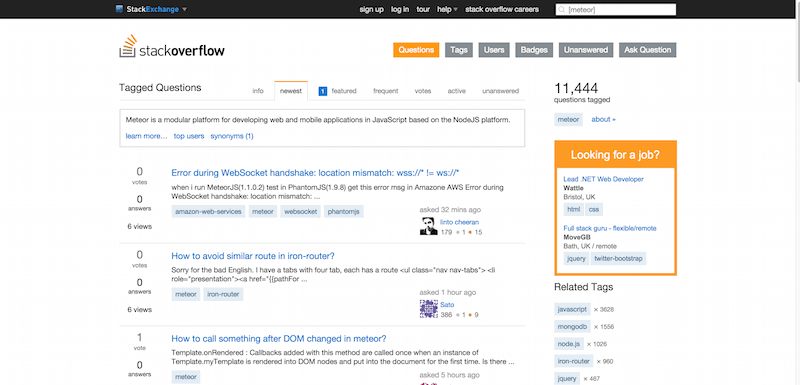Viewport: 800px width, 385px height.
Task: Click log in link
Action: click(399, 9)
